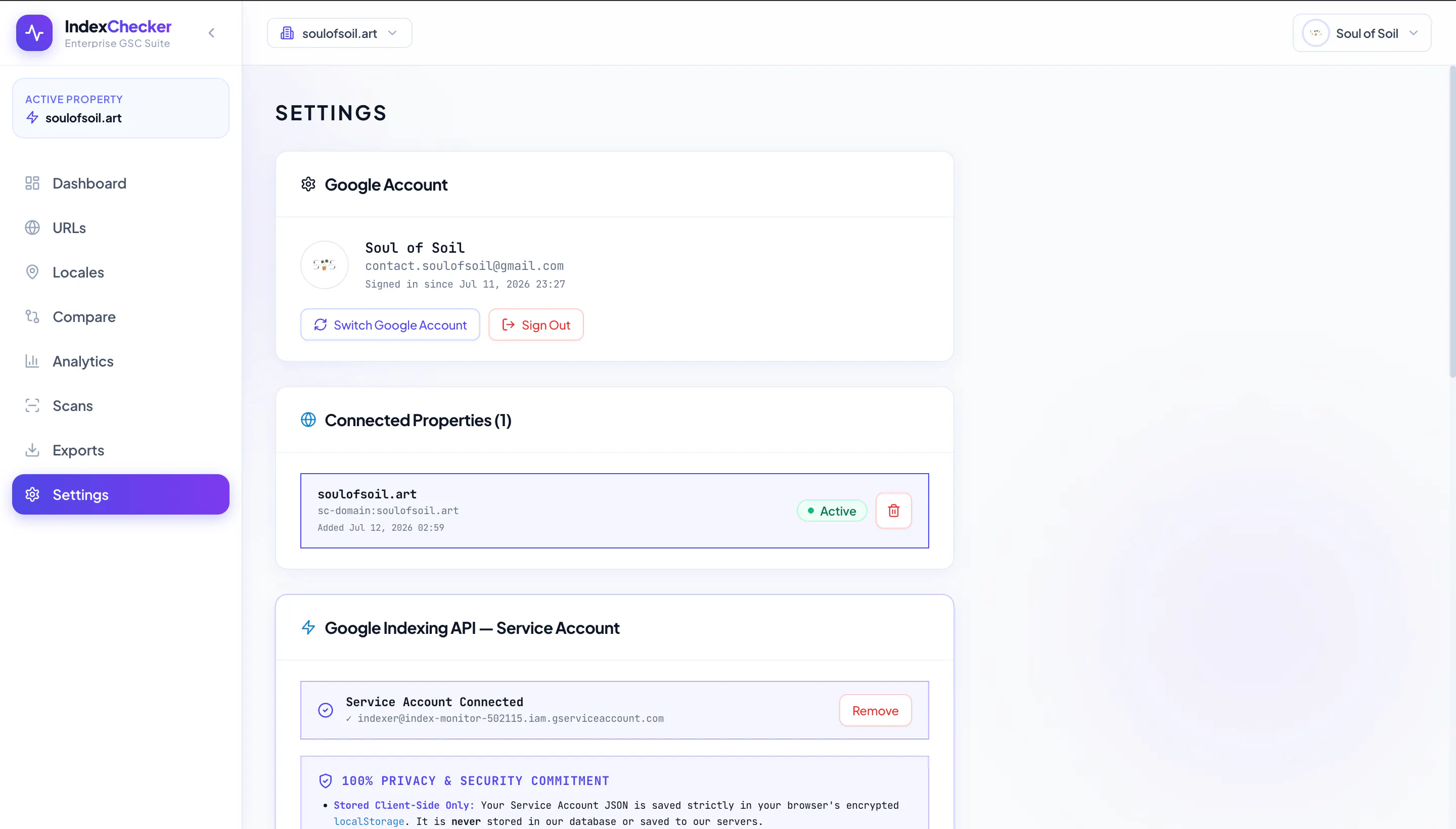Click the Locales map pin icon

tap(32, 272)
